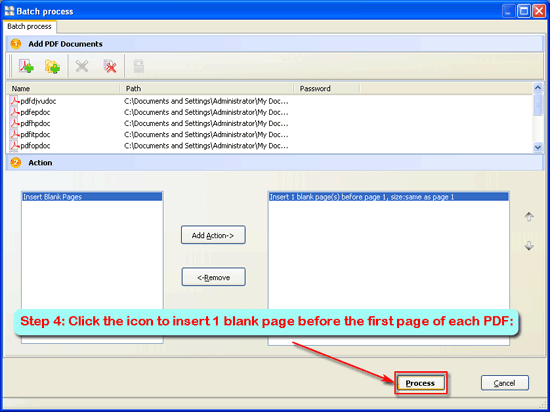Screen dimensions: 550x412
Task: Click the Add PDF file icon
Action: (x=26, y=66)
